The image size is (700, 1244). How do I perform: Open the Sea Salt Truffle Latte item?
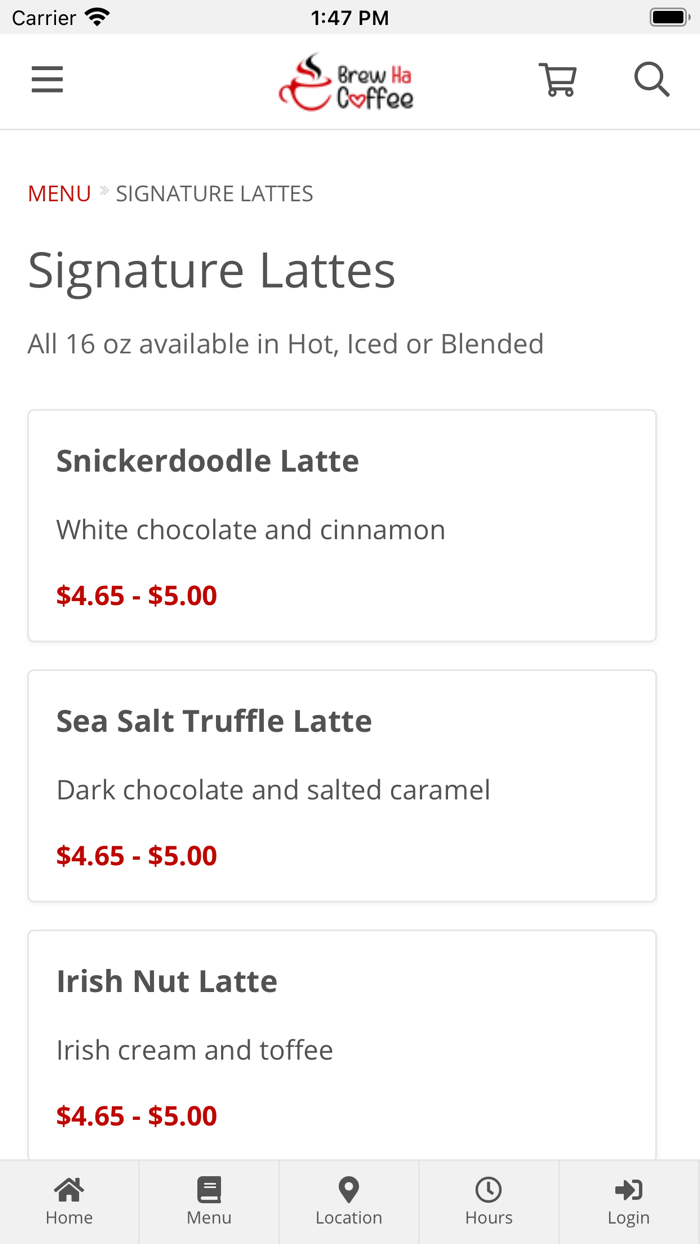click(x=214, y=721)
